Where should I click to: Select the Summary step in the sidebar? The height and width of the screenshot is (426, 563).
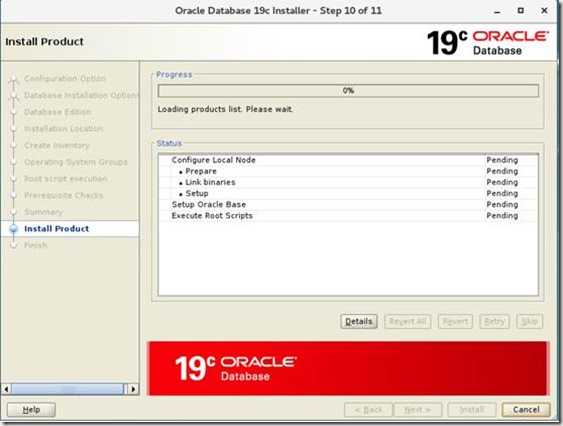[43, 212]
